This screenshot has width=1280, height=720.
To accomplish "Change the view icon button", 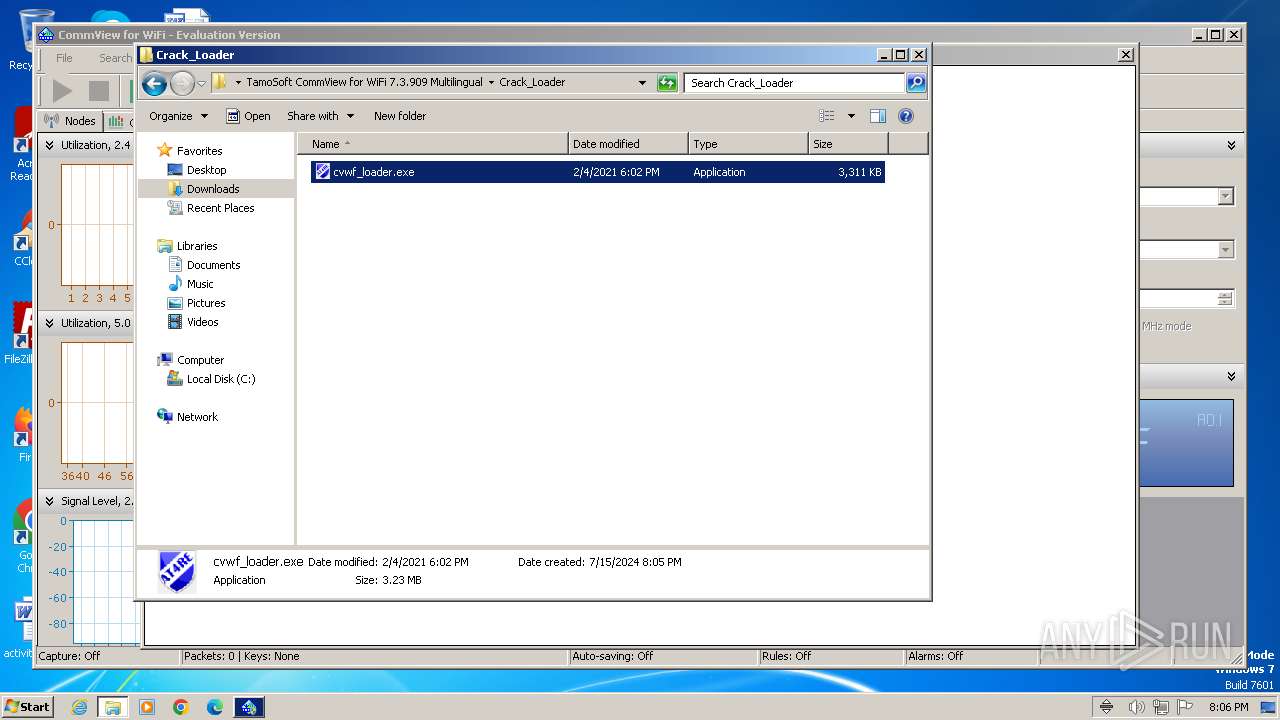I will click(x=826, y=116).
